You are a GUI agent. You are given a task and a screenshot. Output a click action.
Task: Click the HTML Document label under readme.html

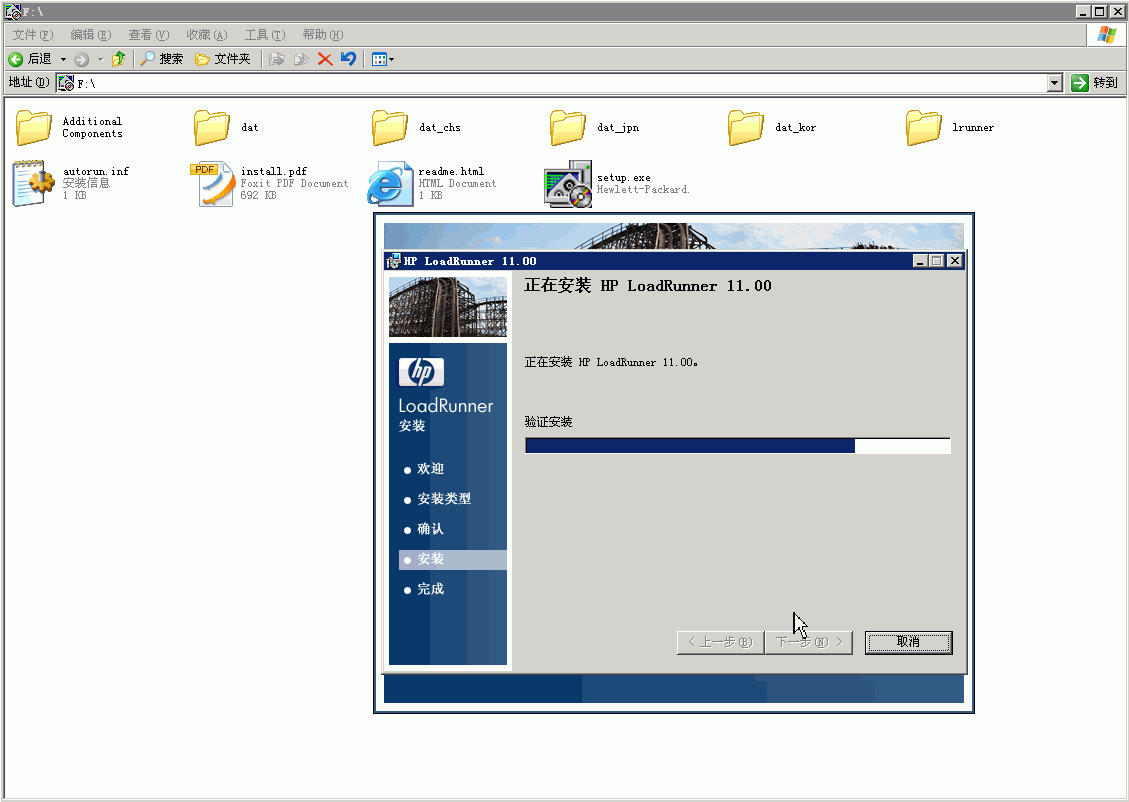point(457,184)
